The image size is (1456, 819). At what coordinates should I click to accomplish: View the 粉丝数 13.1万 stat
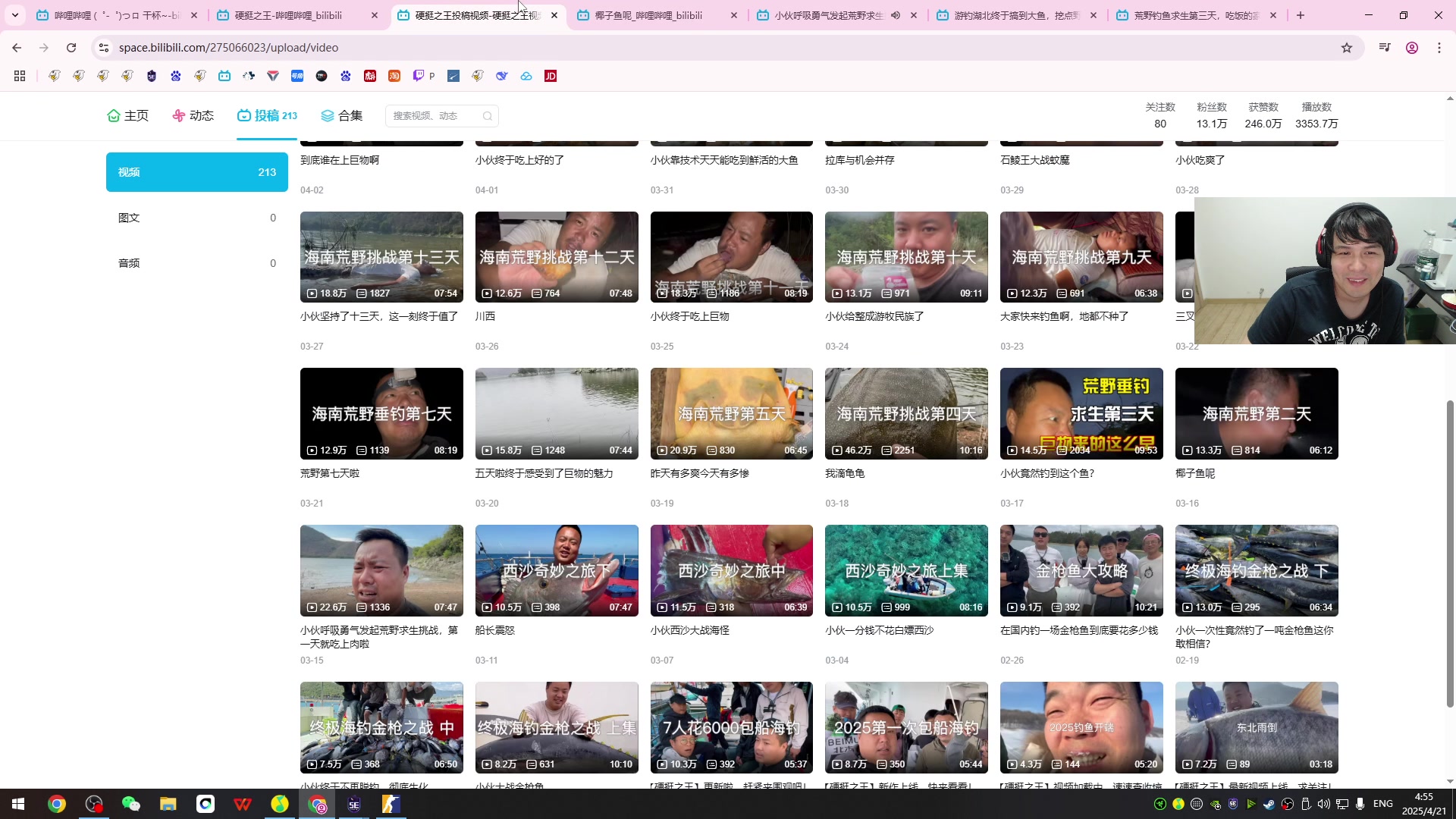pyautogui.click(x=1212, y=115)
